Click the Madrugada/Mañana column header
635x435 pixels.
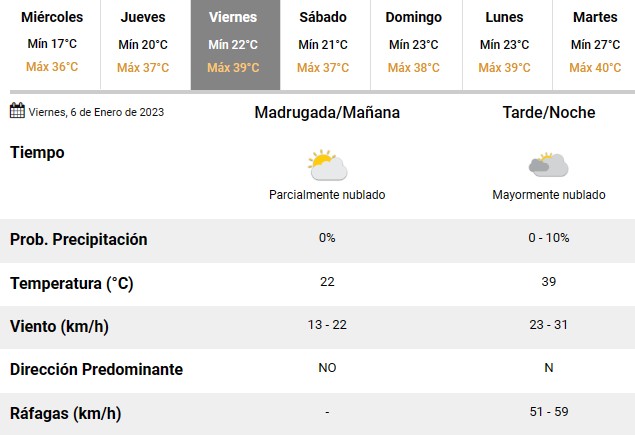[x=327, y=113]
